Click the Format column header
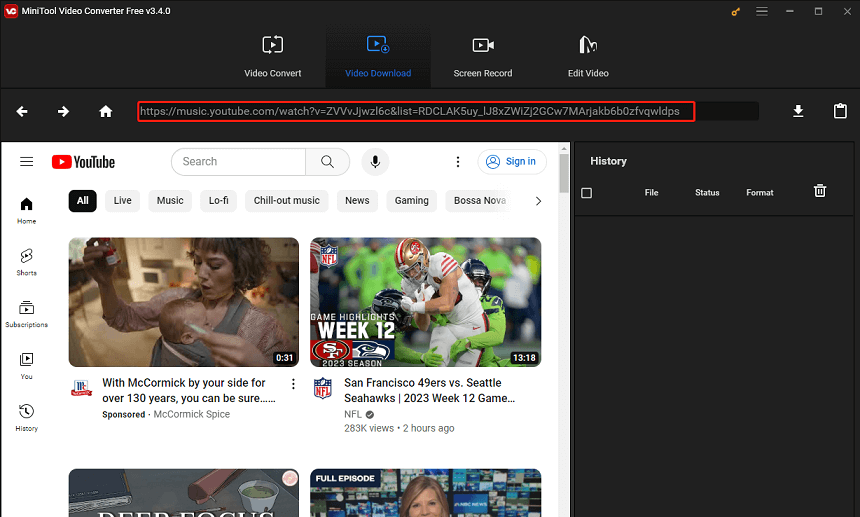Screen dimensions: 860x517 tap(760, 192)
